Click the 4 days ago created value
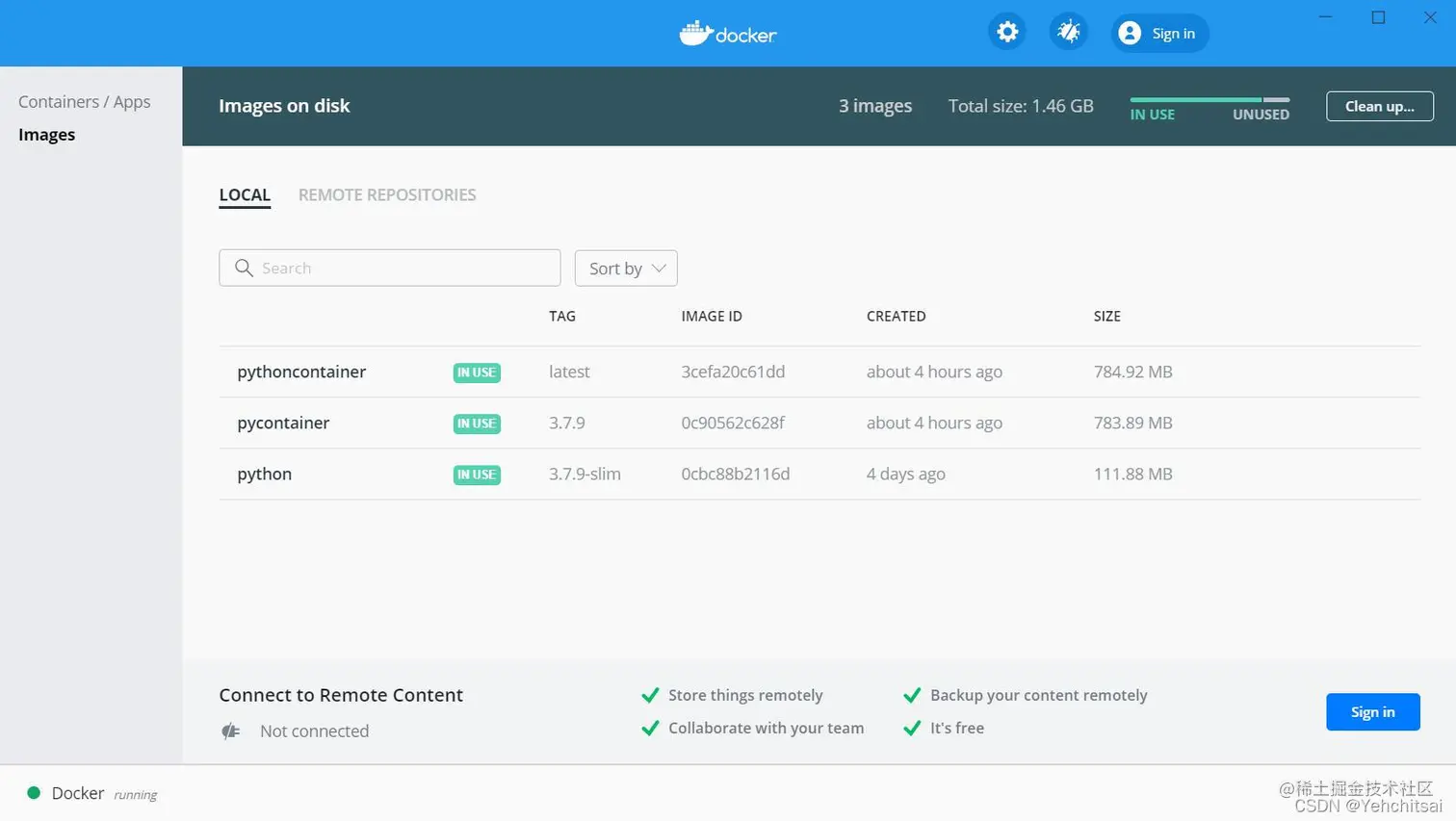The image size is (1456, 821). [906, 474]
